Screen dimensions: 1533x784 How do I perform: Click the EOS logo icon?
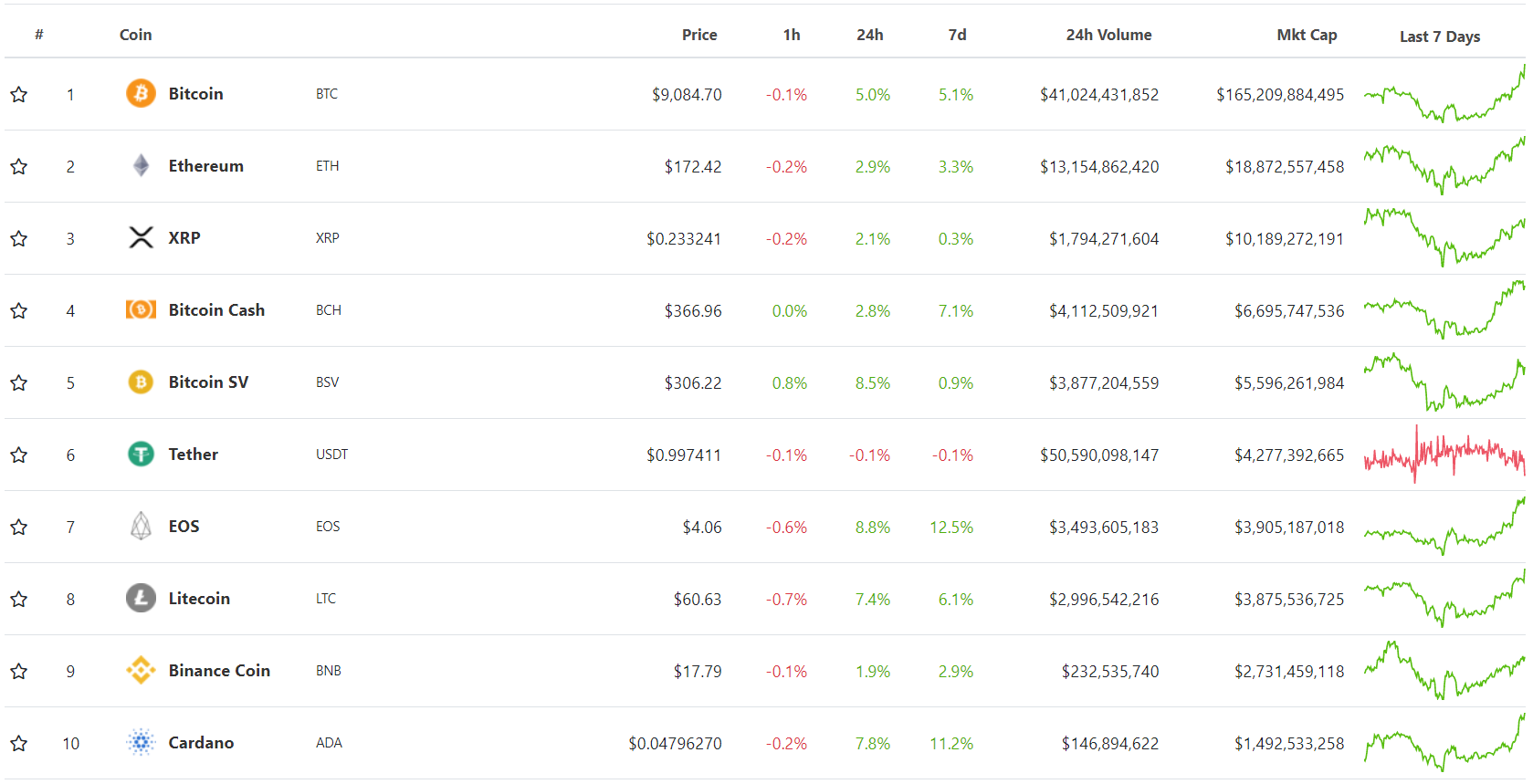click(141, 526)
